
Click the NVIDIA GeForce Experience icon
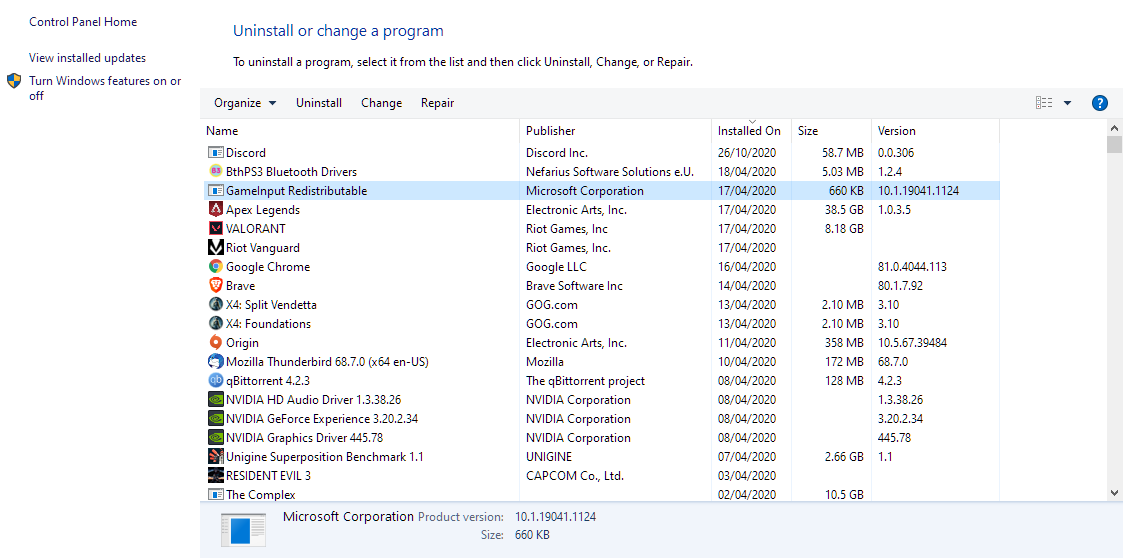[x=216, y=418]
